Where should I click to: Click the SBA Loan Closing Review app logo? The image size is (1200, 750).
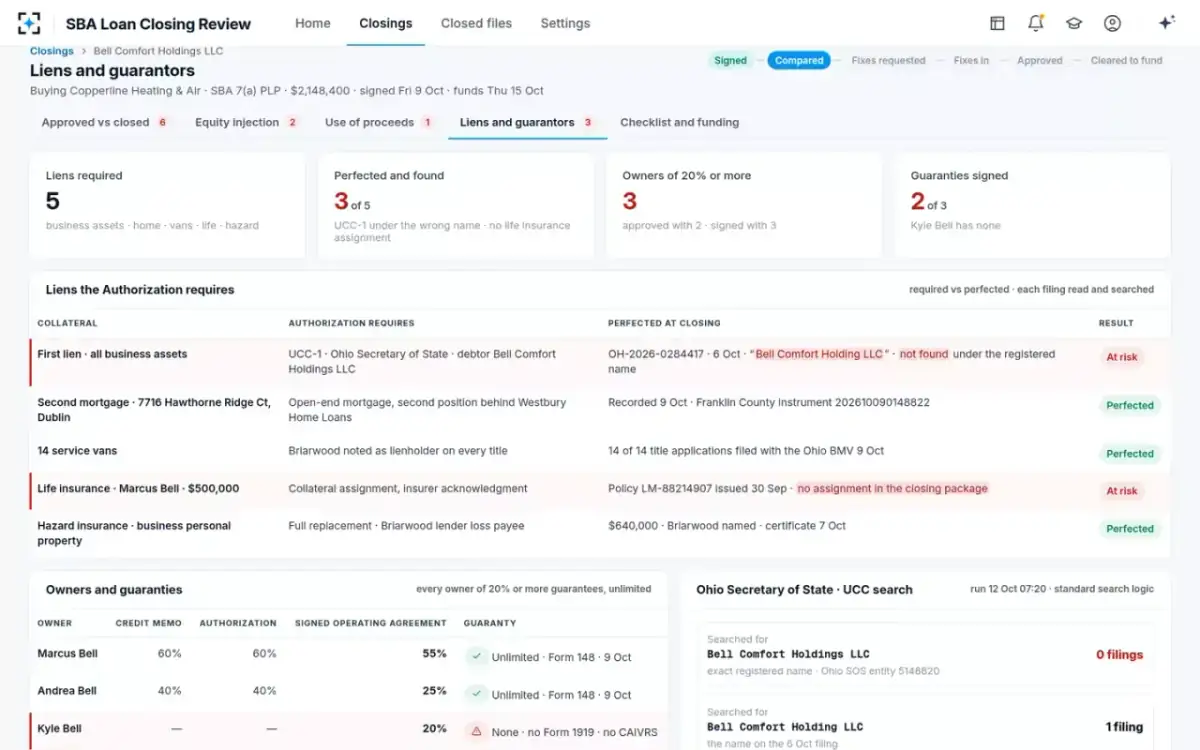pos(29,23)
